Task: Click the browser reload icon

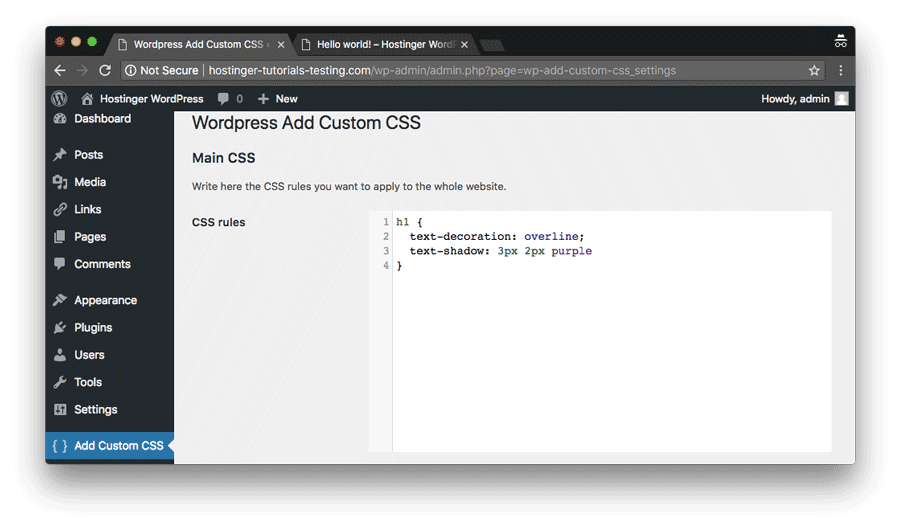Action: 105,71
